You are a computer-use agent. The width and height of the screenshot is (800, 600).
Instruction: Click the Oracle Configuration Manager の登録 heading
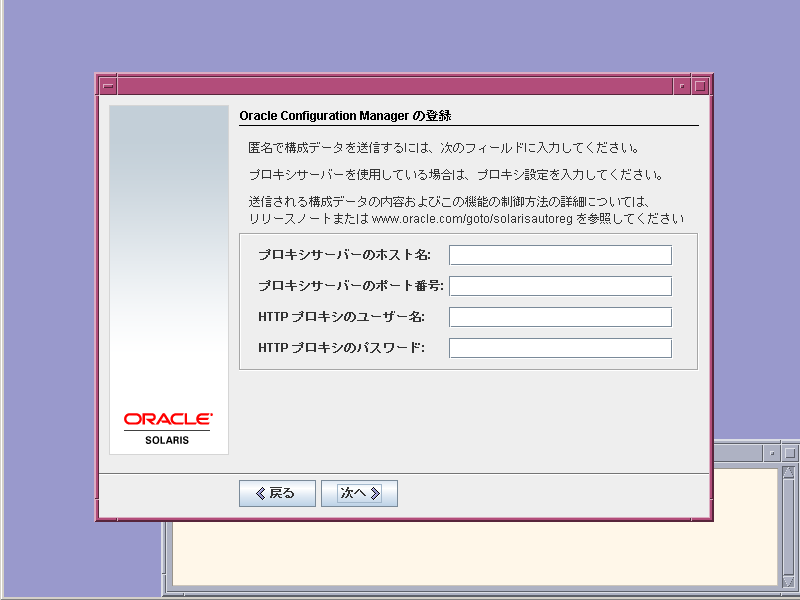pos(345,116)
